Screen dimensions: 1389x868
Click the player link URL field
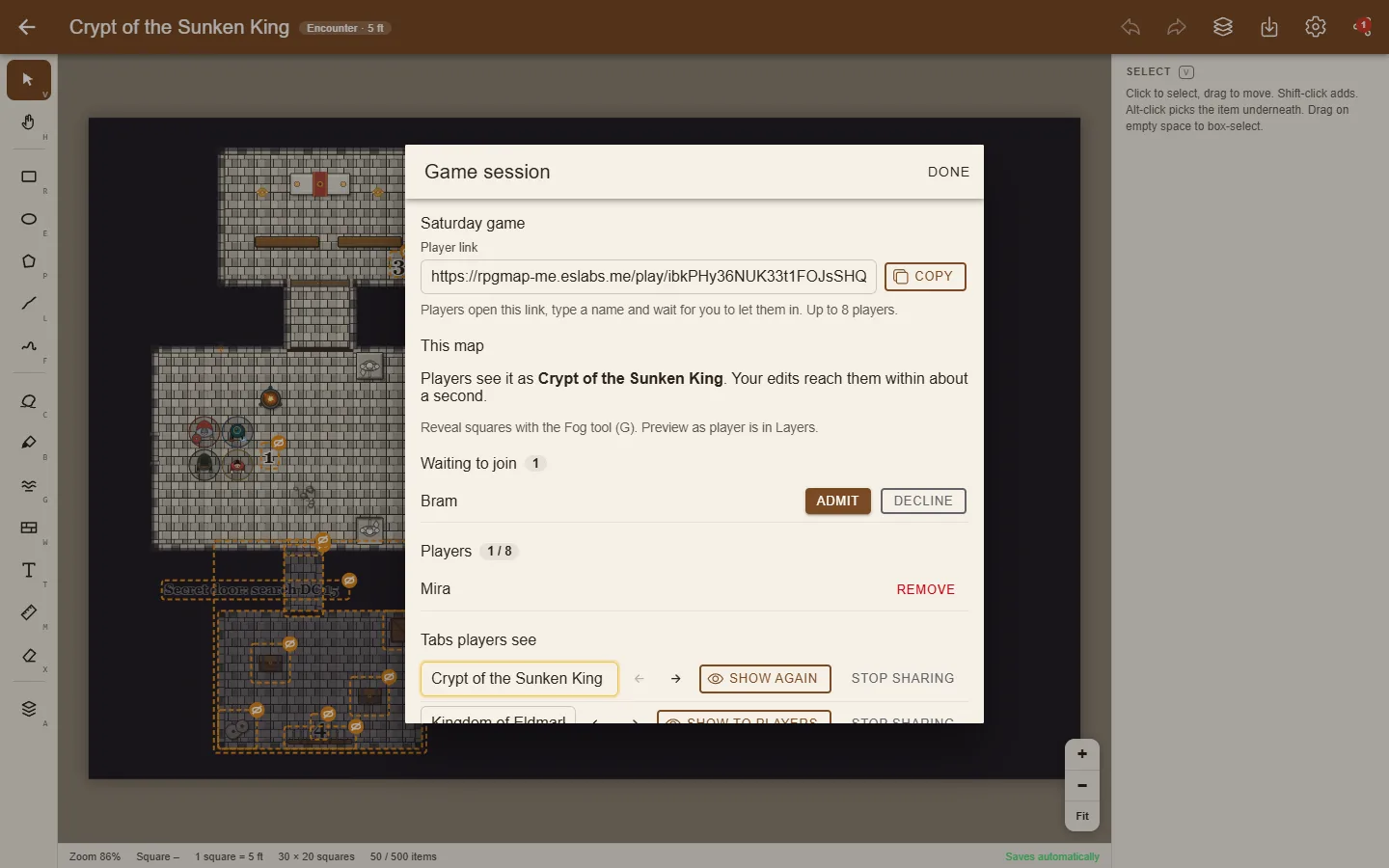(x=648, y=277)
